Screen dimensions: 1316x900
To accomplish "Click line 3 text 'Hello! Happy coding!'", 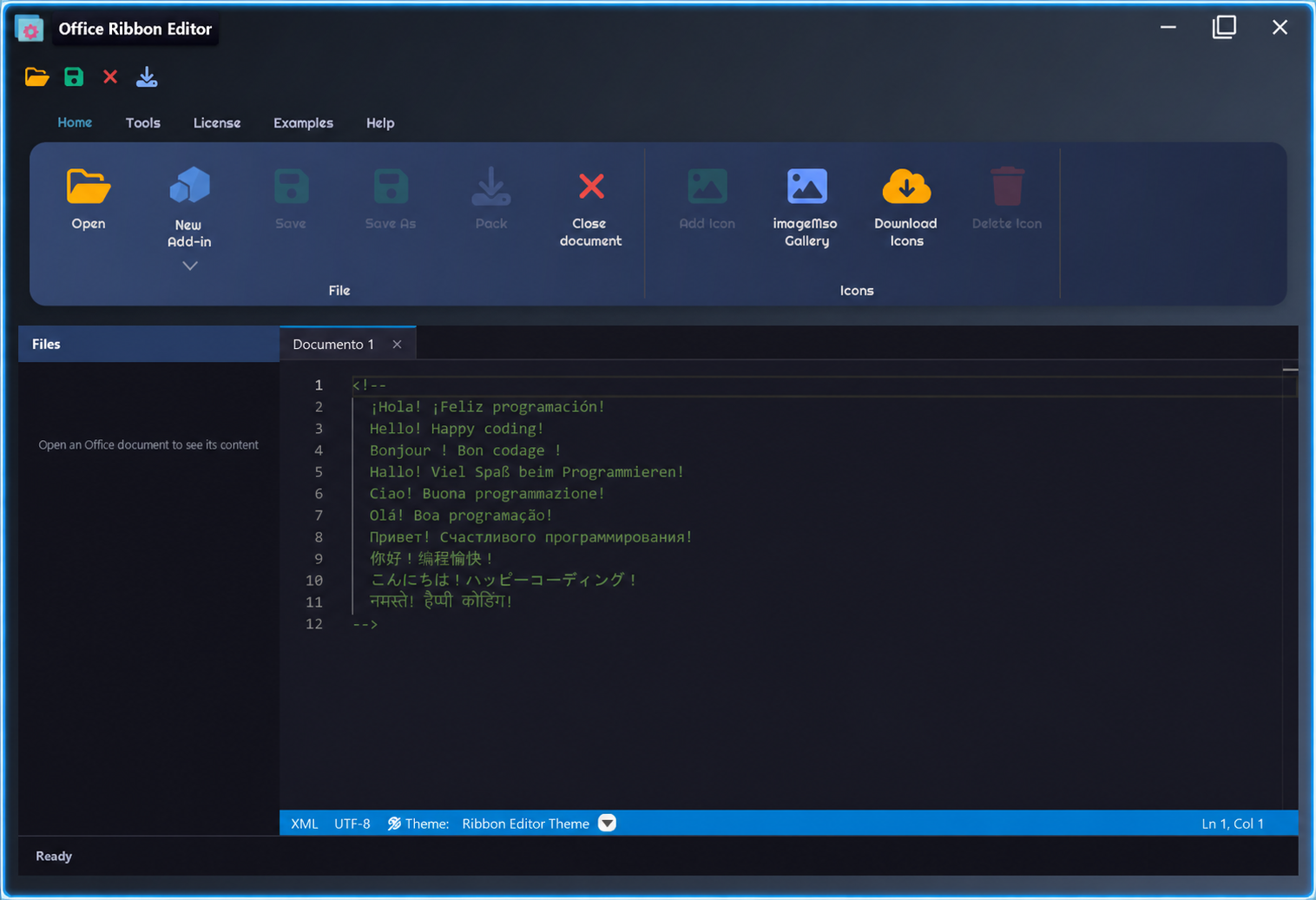I will coord(457,429).
